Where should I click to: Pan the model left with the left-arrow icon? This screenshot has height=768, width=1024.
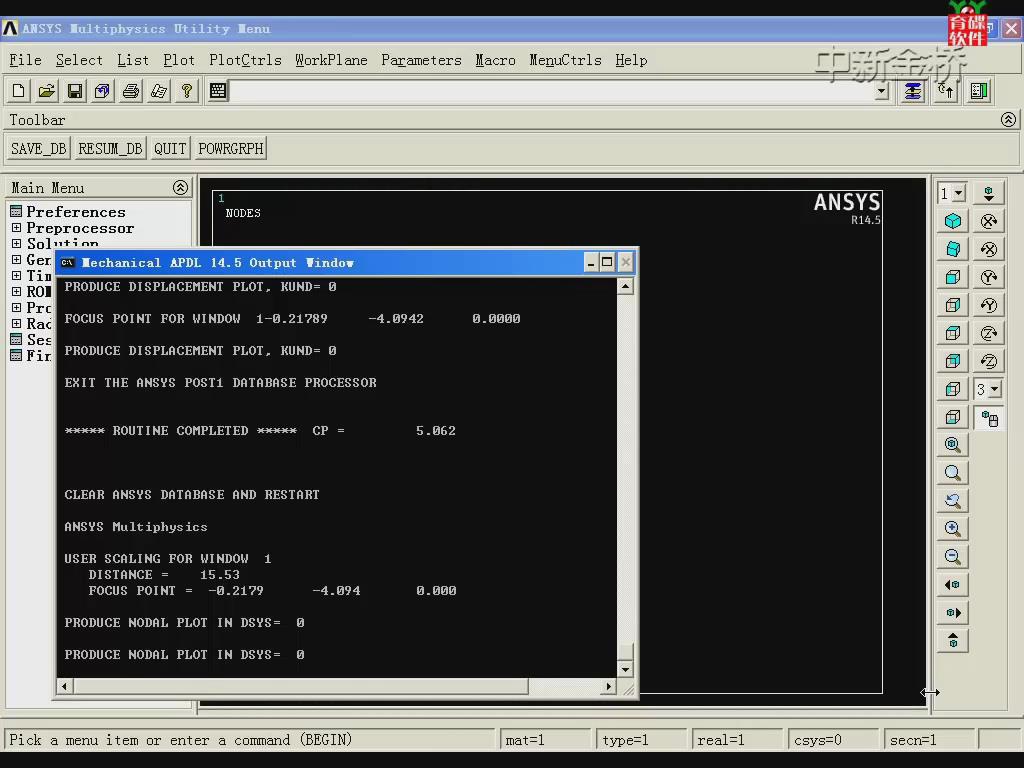pos(953,584)
